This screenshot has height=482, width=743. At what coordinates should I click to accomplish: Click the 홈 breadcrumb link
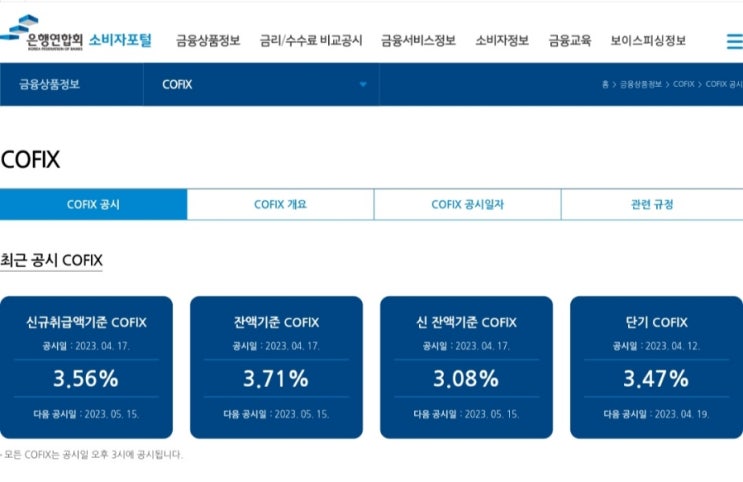pos(605,84)
